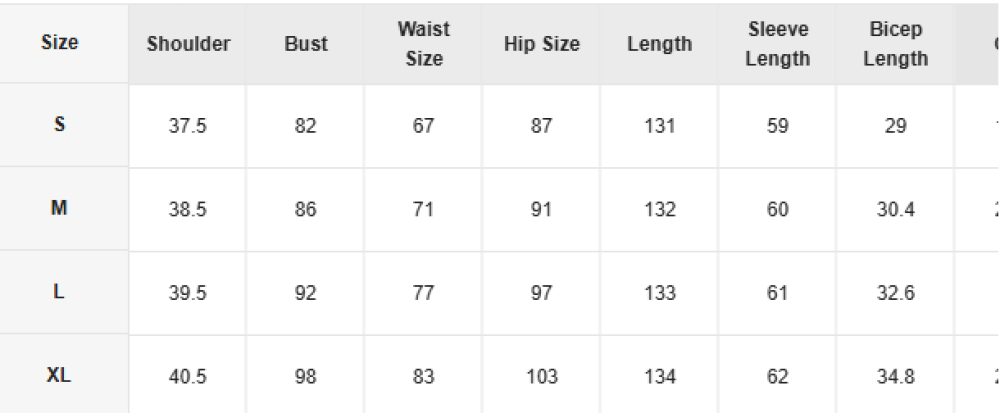
Task: Click waist value 77 for L
Action: tap(423, 293)
